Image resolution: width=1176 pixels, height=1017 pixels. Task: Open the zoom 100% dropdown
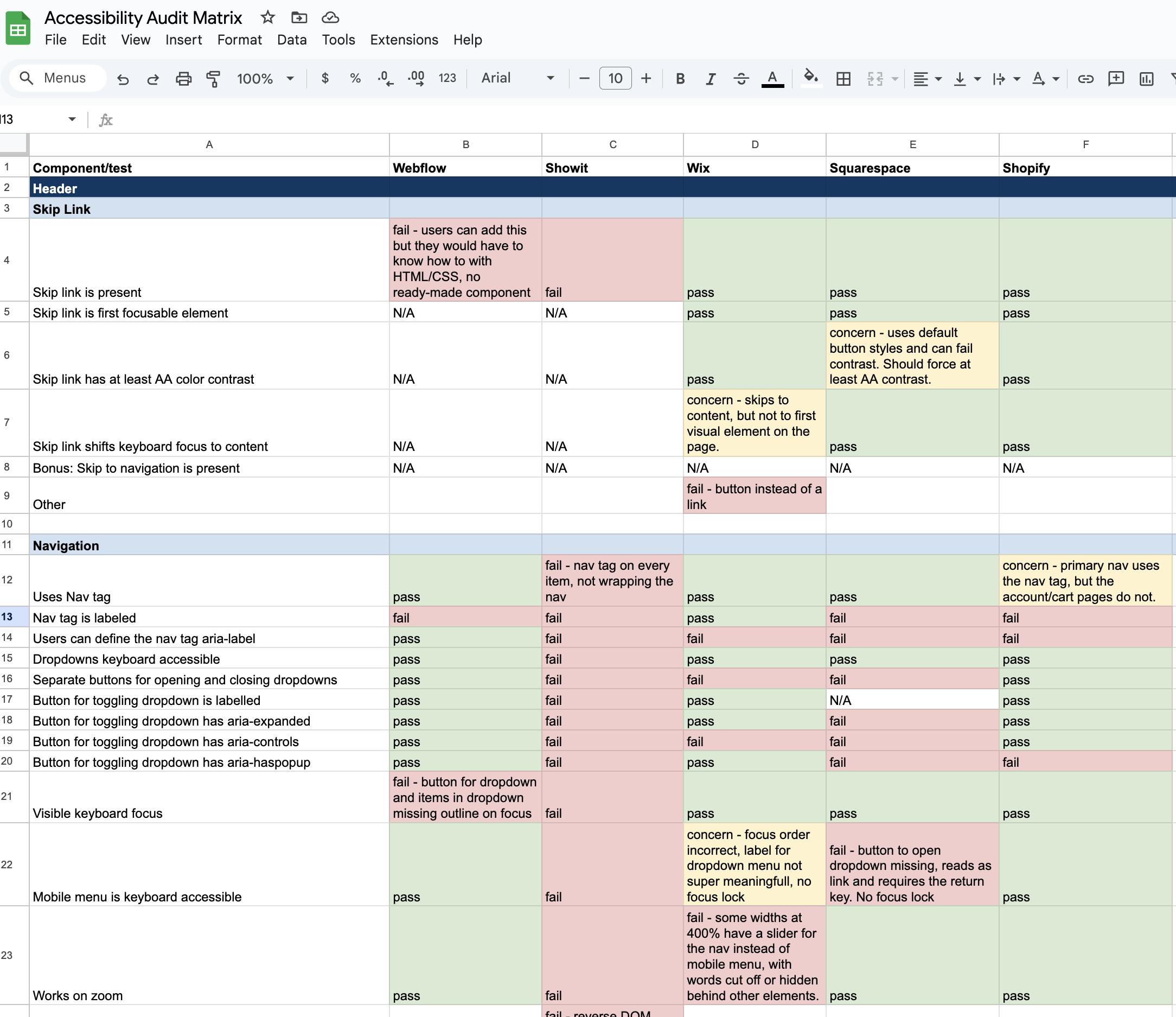265,78
